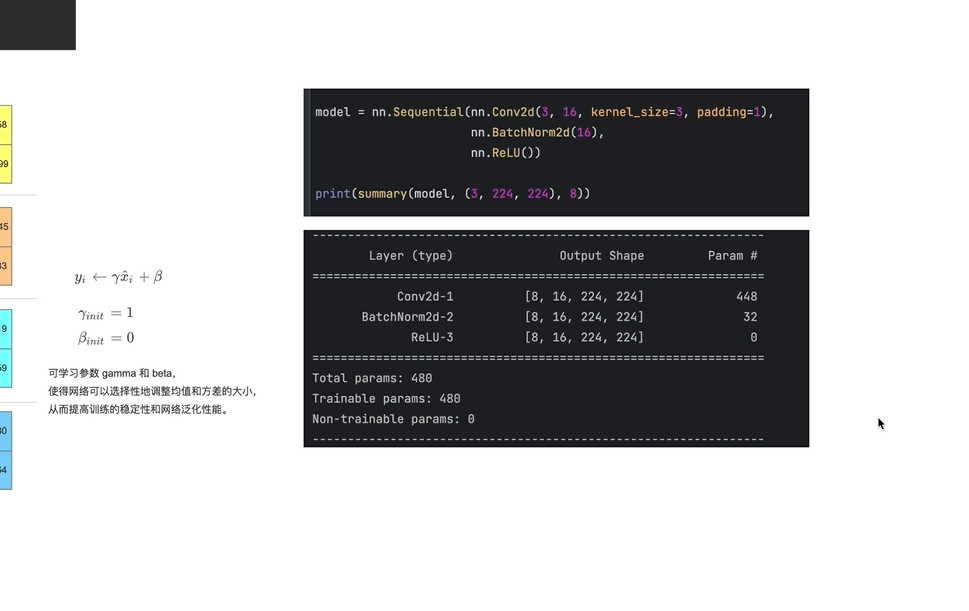
Task: Click 'nn.Sequential' in the code
Action: click(x=417, y=112)
